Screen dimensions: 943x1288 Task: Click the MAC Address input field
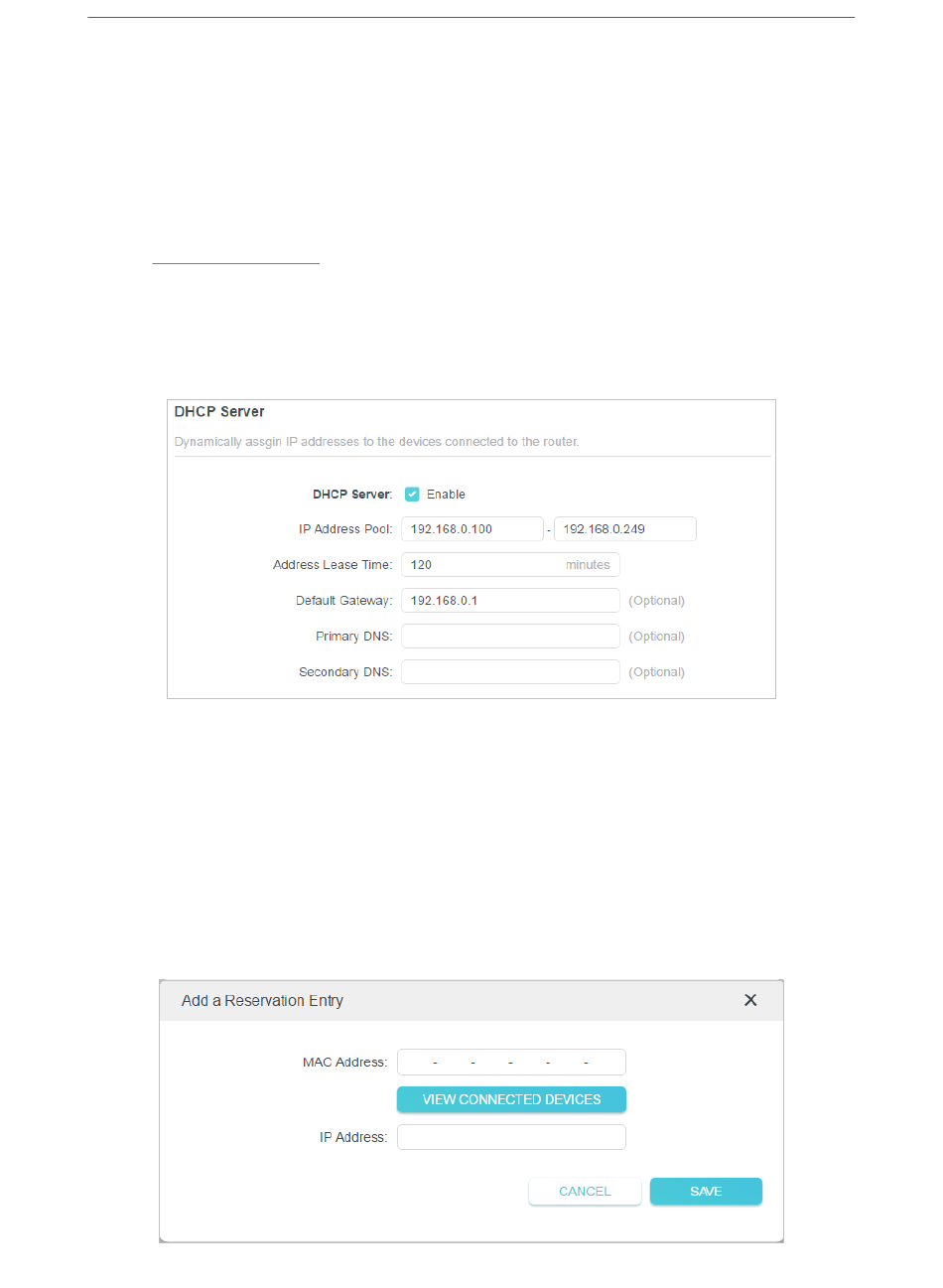tap(511, 1063)
